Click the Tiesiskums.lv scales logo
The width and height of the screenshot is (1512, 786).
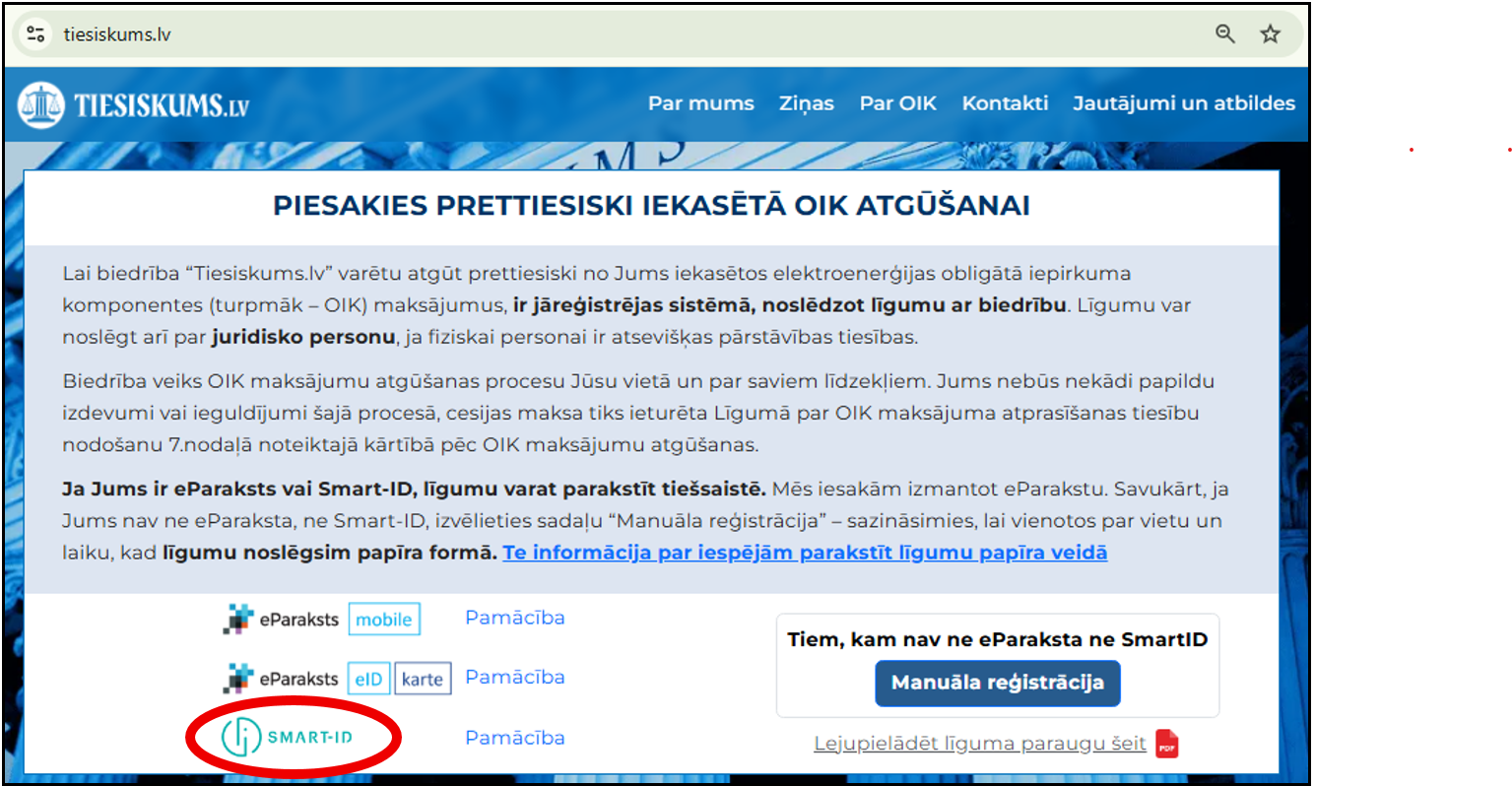[x=41, y=104]
